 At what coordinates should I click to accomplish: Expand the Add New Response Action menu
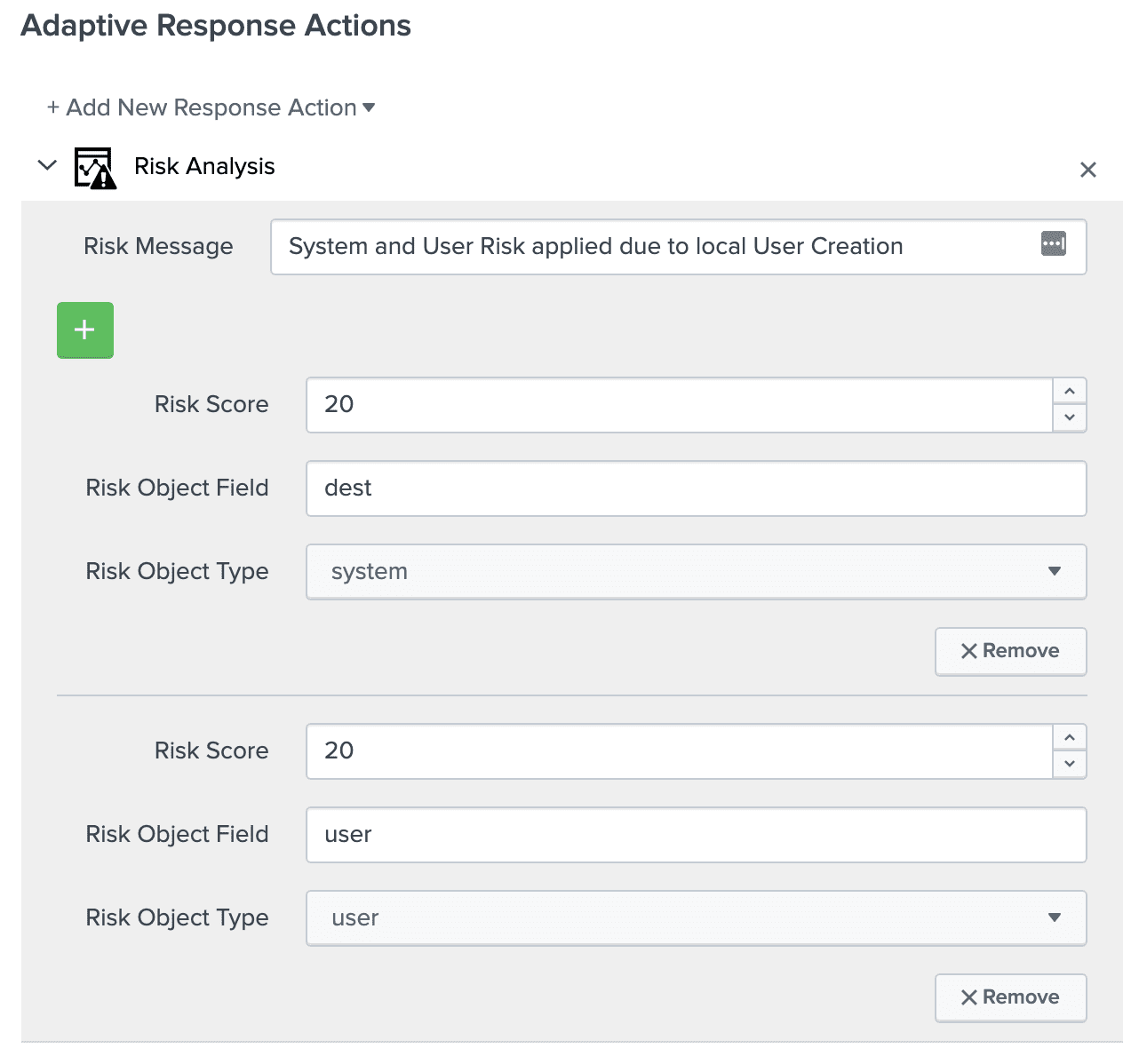tap(211, 107)
